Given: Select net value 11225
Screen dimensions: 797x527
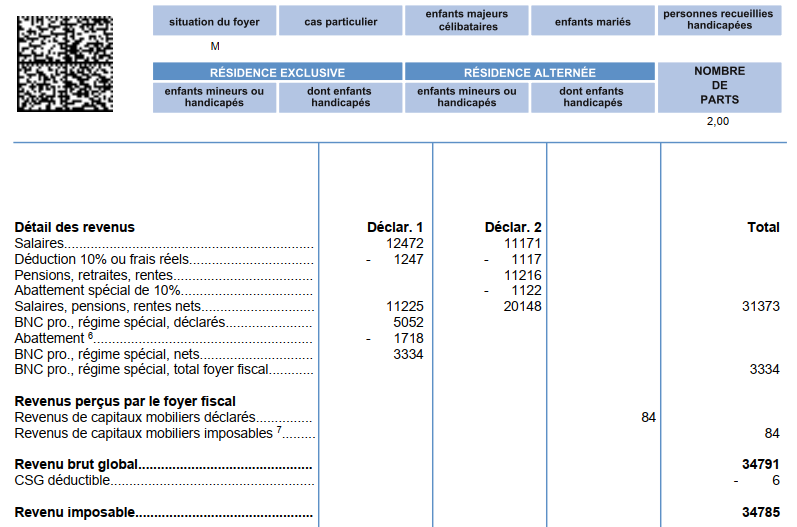Looking at the screenshot, I should pyautogui.click(x=405, y=306).
